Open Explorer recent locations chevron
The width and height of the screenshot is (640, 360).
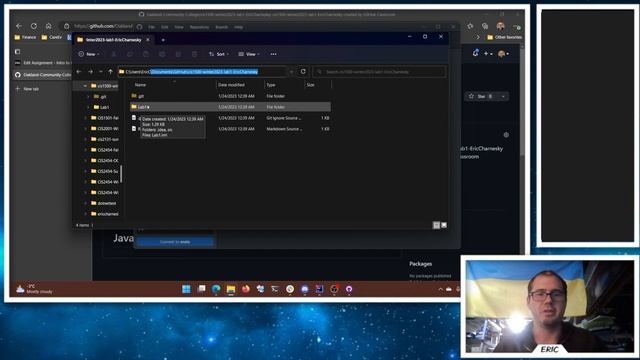(101, 72)
